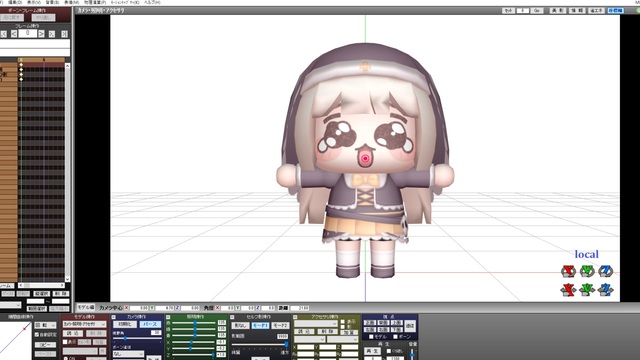Toggle the ボーン checkbox in the view panel

click(395, 337)
